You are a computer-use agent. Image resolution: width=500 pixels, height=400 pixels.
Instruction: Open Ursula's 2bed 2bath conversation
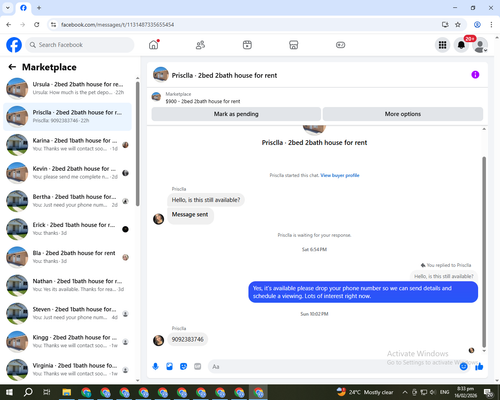67,88
